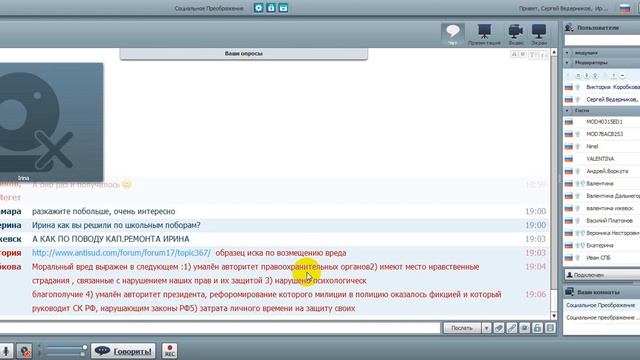Open the Послать dropdown arrow

click(486, 328)
